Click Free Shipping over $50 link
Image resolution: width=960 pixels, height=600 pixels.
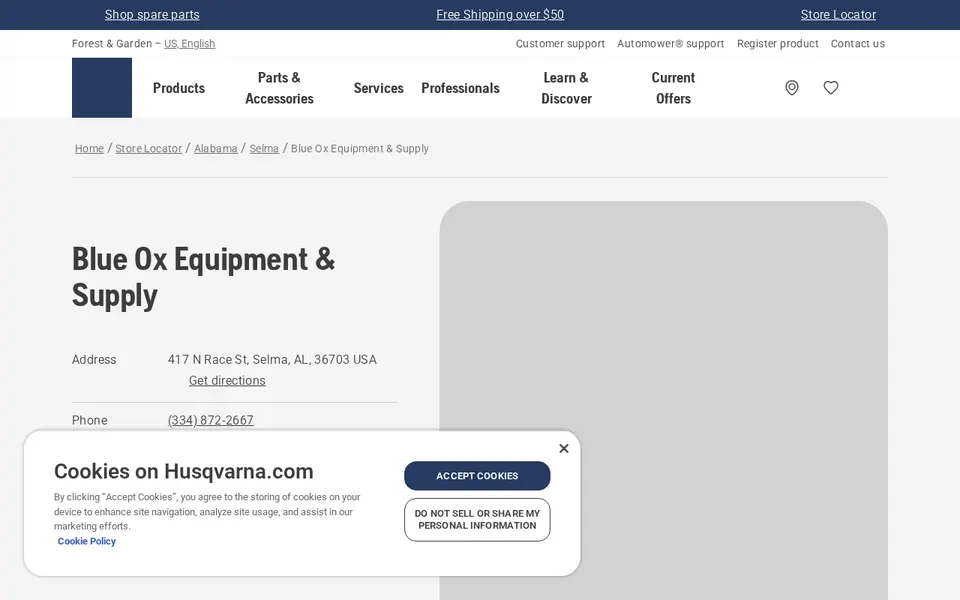(500, 15)
